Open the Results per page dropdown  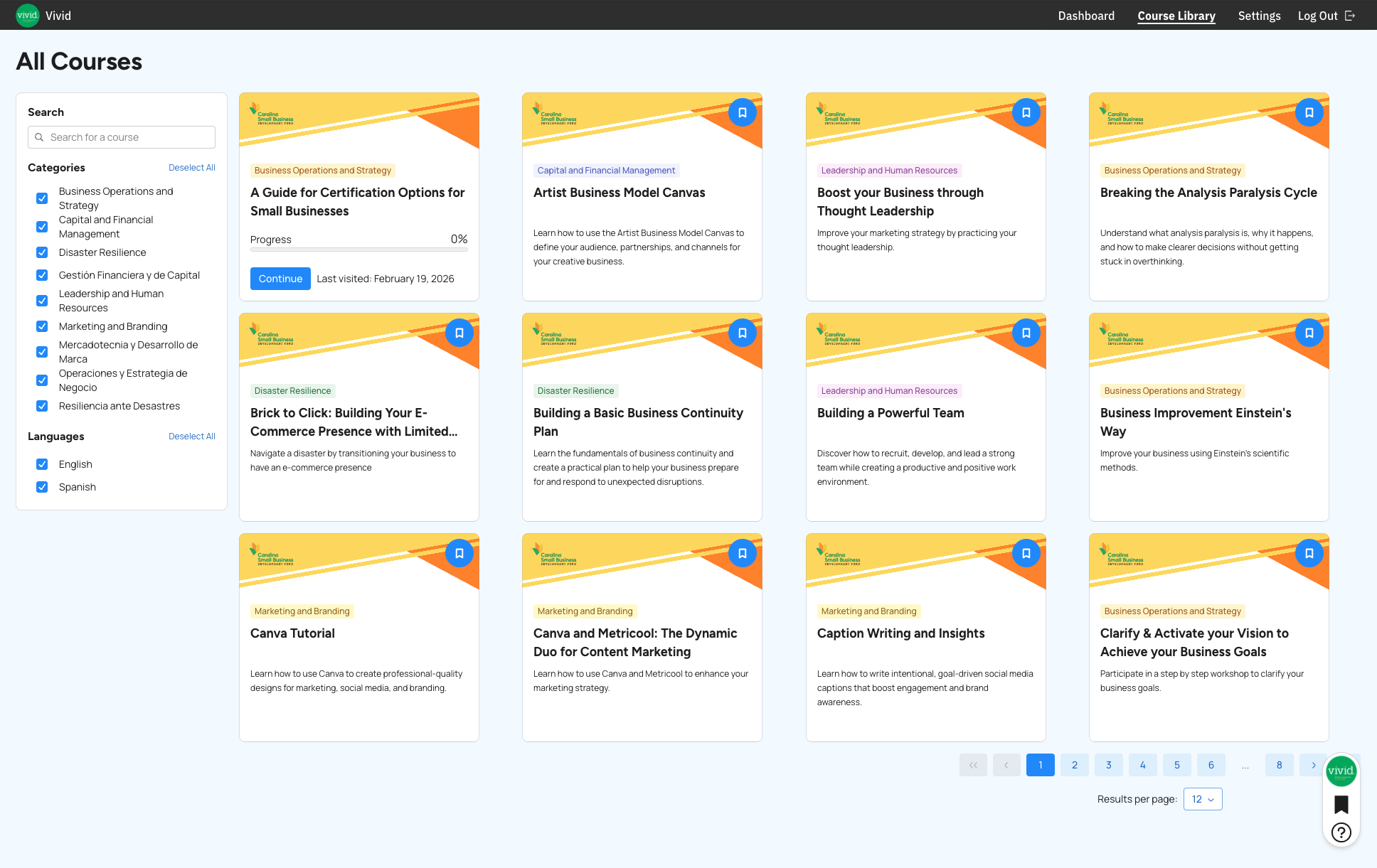point(1202,799)
